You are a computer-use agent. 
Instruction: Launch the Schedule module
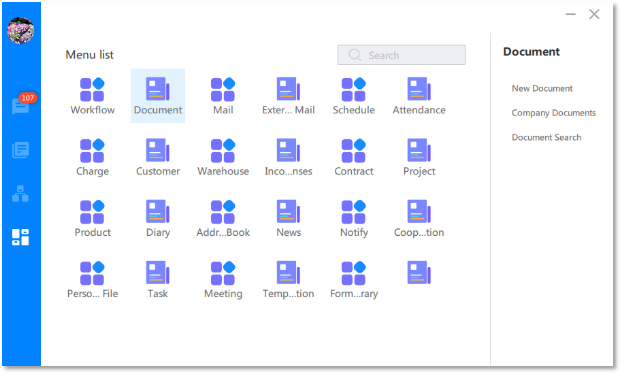(x=354, y=90)
